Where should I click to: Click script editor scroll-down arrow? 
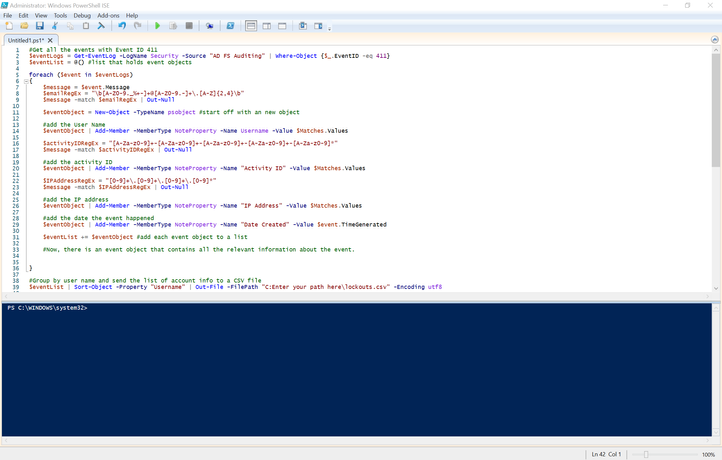pyautogui.click(x=716, y=288)
